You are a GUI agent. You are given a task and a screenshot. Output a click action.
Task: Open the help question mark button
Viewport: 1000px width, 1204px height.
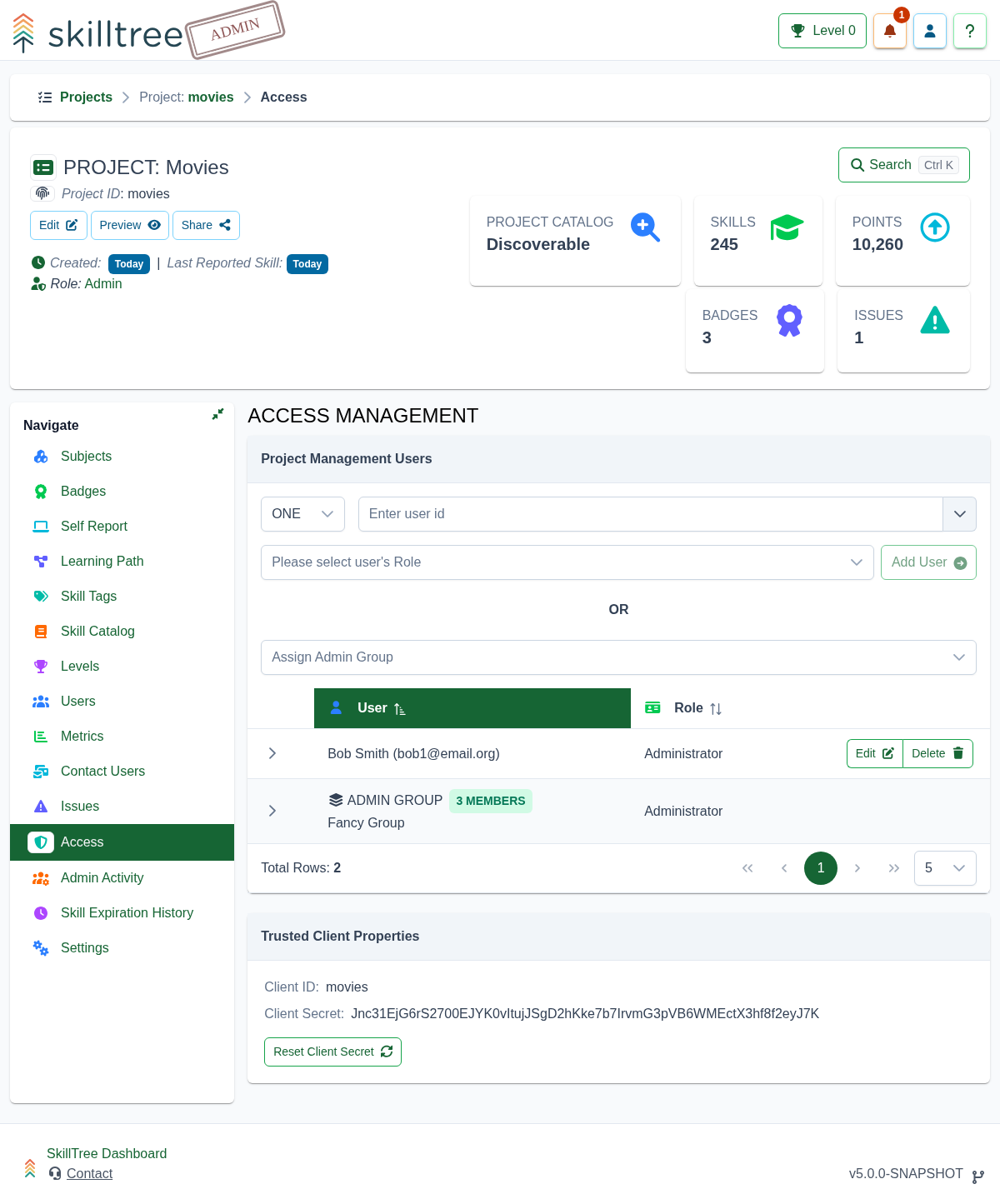[970, 31]
